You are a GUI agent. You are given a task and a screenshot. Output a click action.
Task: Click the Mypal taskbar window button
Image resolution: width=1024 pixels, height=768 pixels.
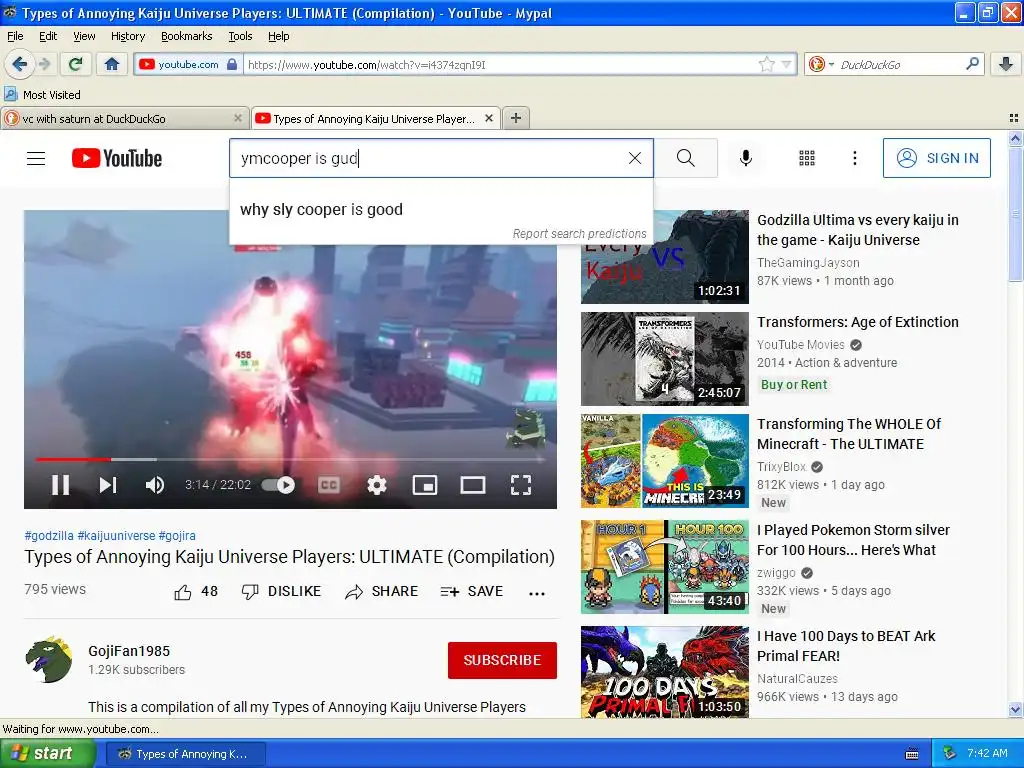[185, 754]
